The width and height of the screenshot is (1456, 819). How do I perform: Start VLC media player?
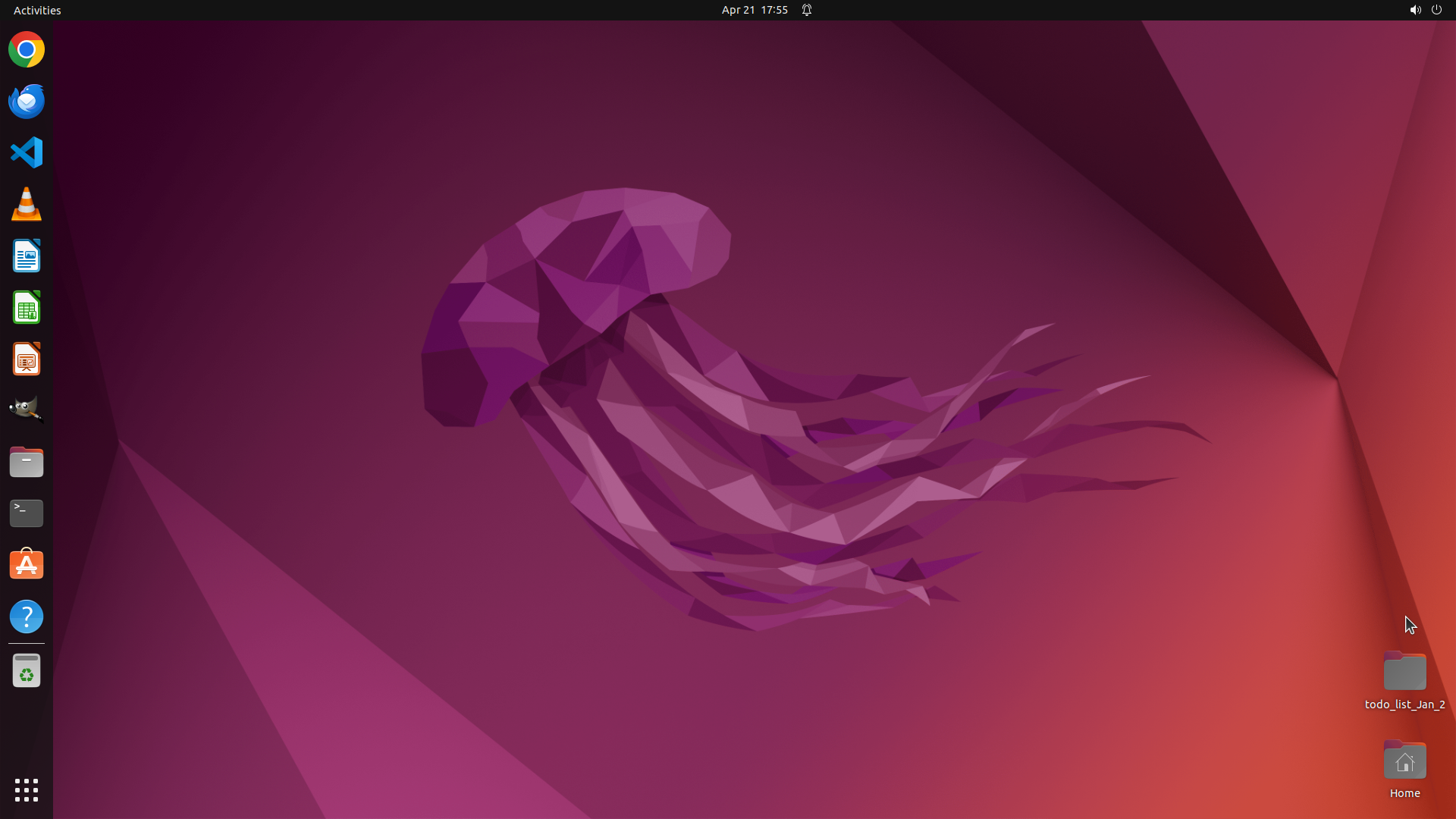pyautogui.click(x=27, y=205)
